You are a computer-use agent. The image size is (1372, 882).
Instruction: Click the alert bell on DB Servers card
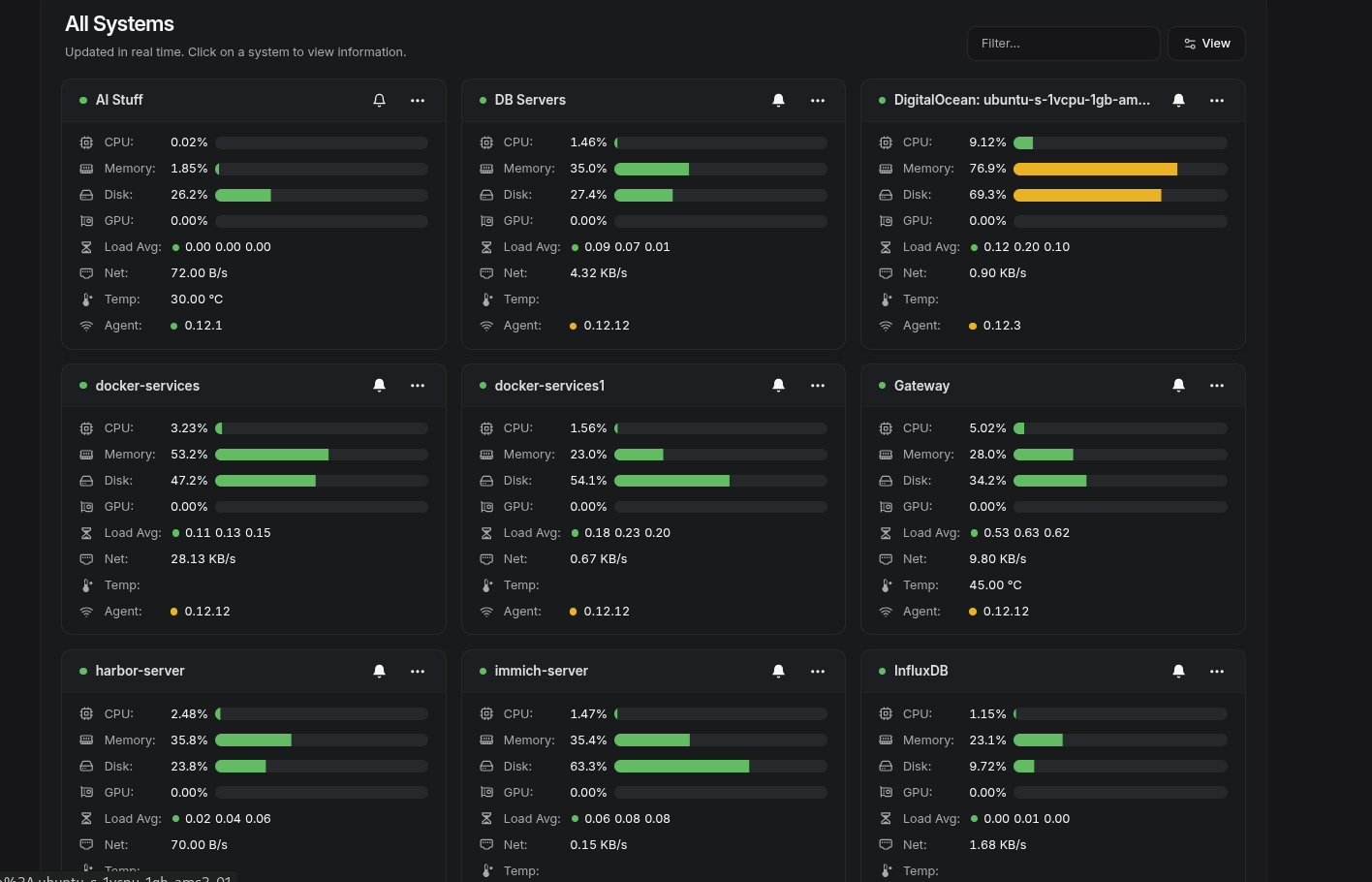pos(778,100)
